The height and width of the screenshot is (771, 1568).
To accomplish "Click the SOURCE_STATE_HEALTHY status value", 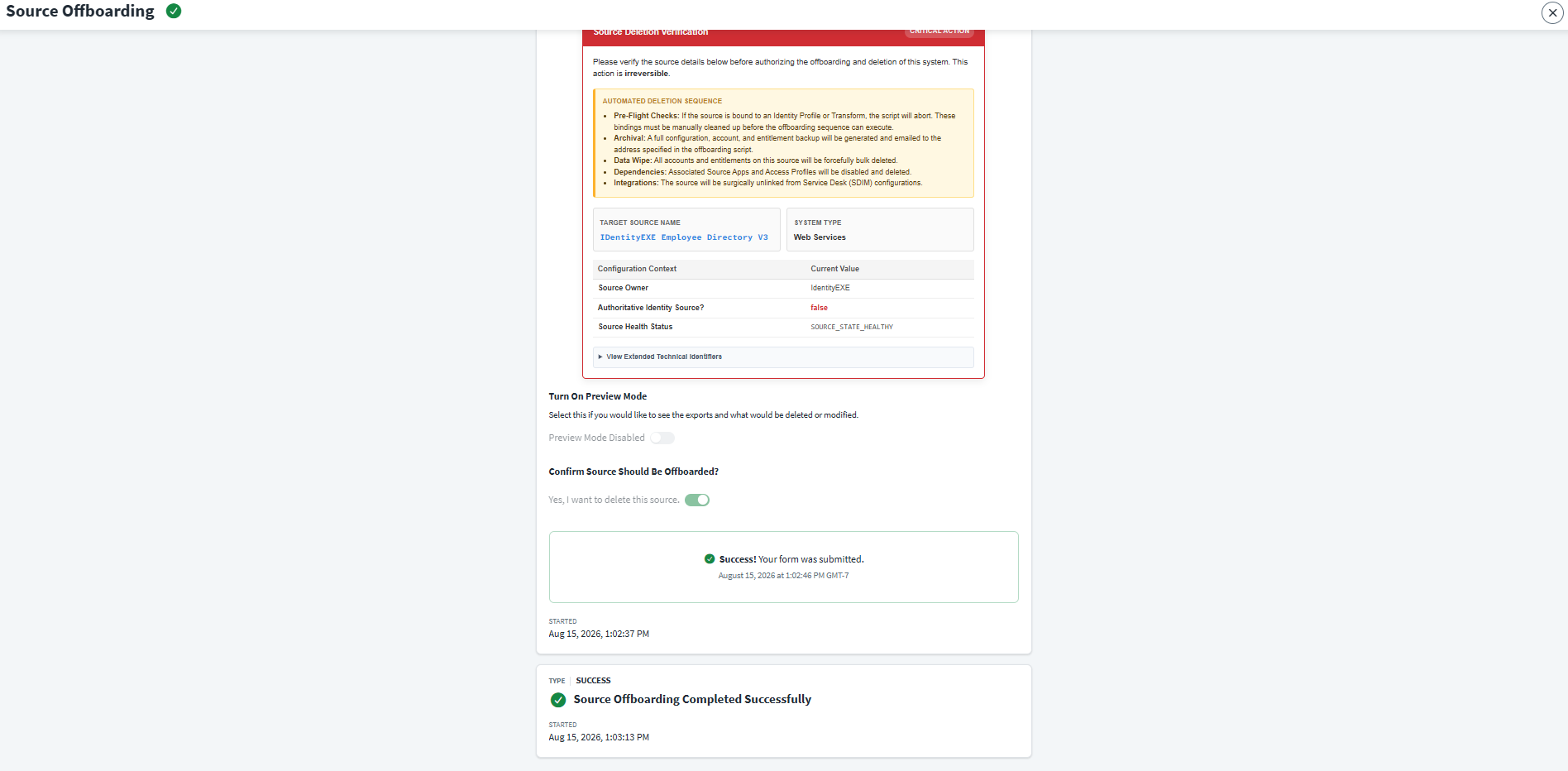I will [x=852, y=327].
